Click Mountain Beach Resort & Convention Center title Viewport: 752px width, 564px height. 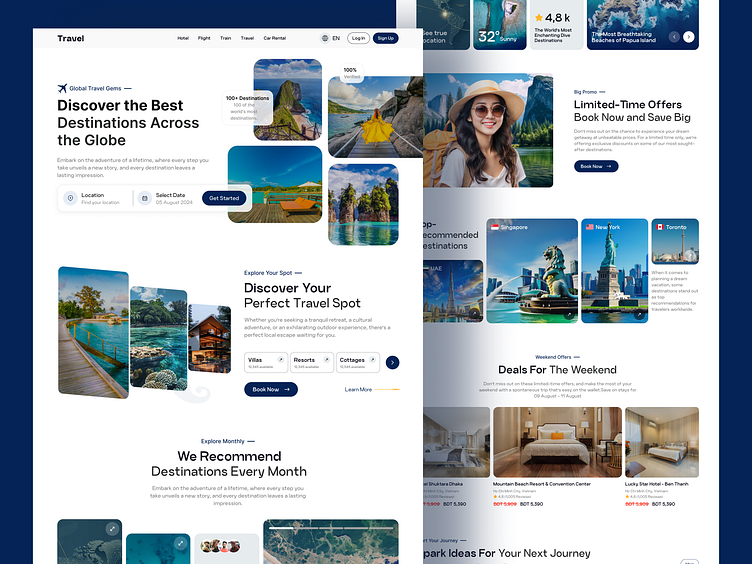pos(542,484)
